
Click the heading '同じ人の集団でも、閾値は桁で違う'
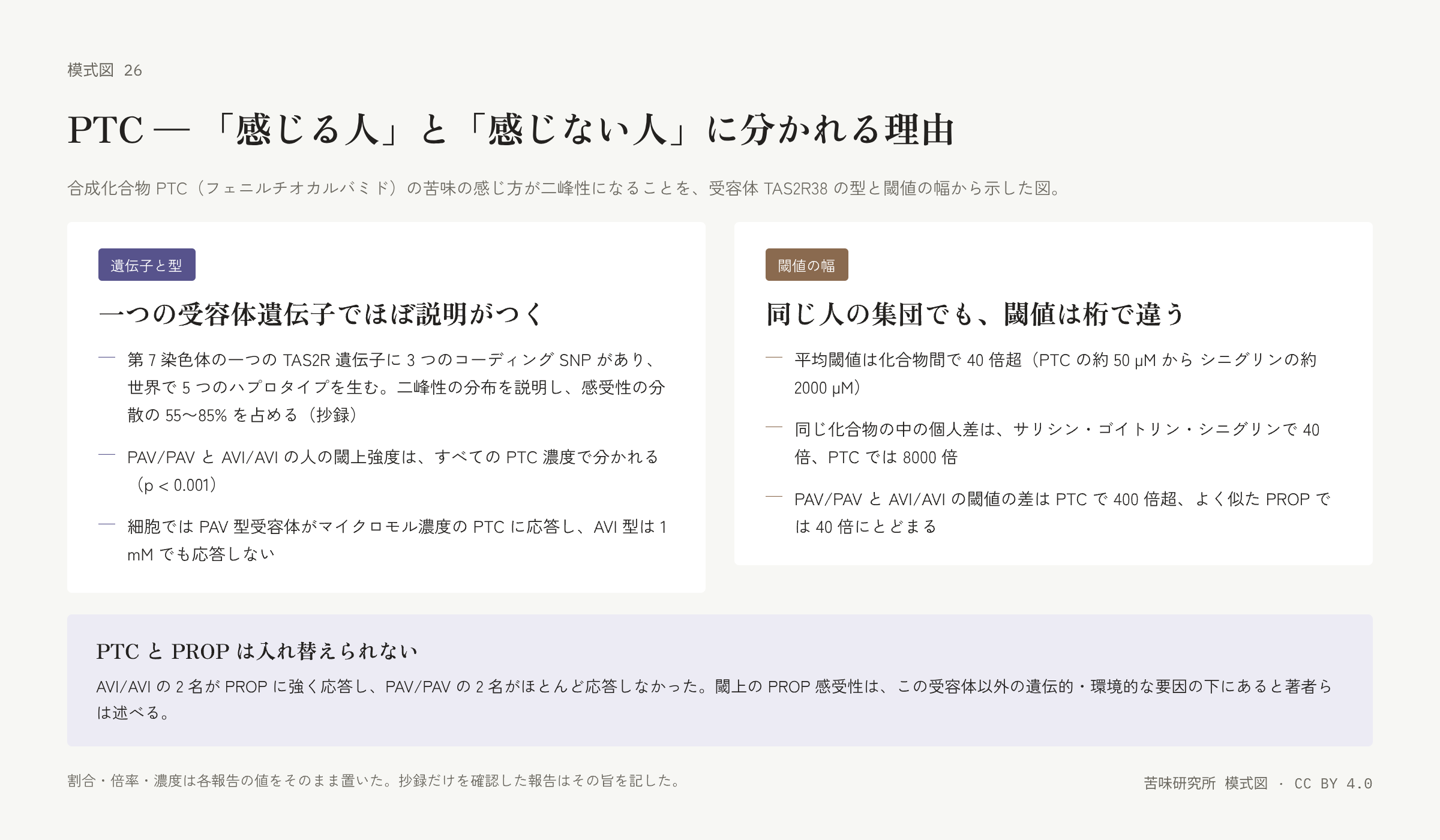click(x=975, y=314)
